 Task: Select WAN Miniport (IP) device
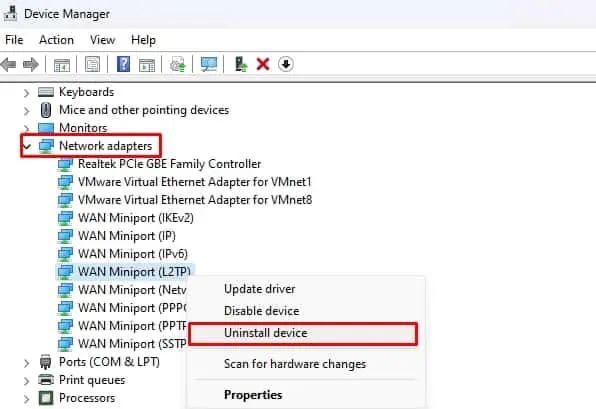127,236
